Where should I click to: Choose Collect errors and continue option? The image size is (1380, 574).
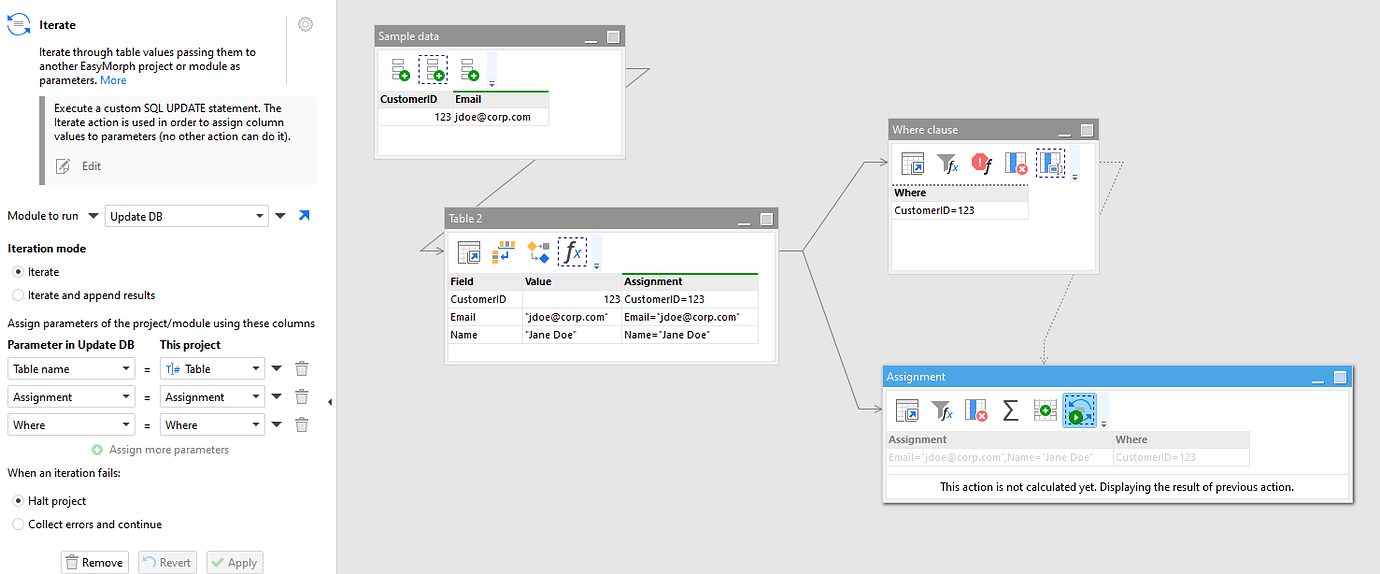(18, 524)
